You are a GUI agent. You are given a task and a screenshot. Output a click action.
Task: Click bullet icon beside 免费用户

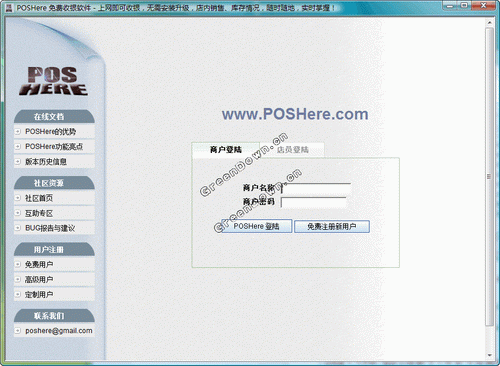(18, 264)
